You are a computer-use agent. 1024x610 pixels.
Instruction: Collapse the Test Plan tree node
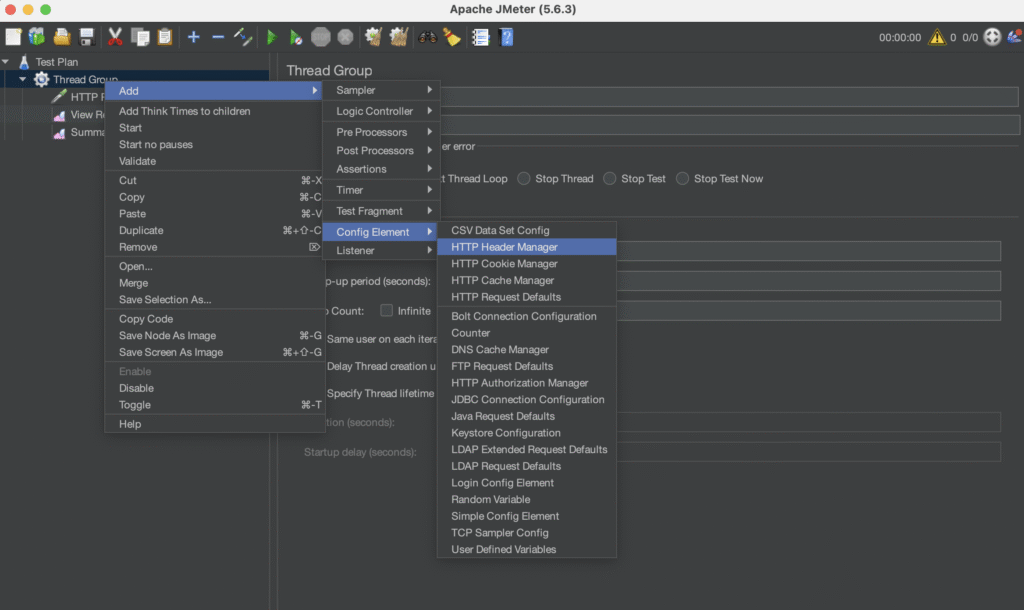6,62
